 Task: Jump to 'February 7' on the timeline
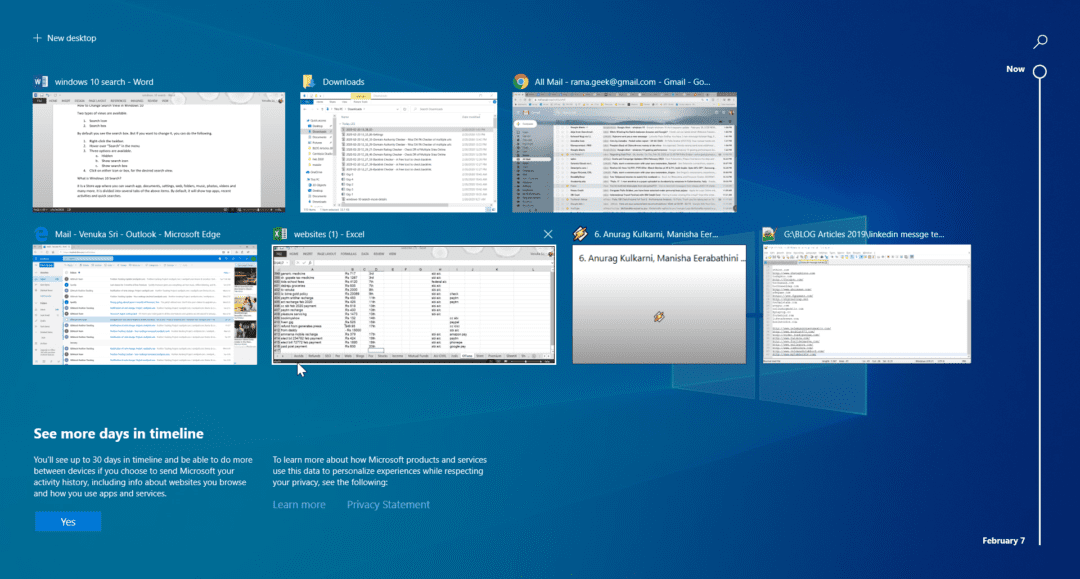click(1003, 540)
